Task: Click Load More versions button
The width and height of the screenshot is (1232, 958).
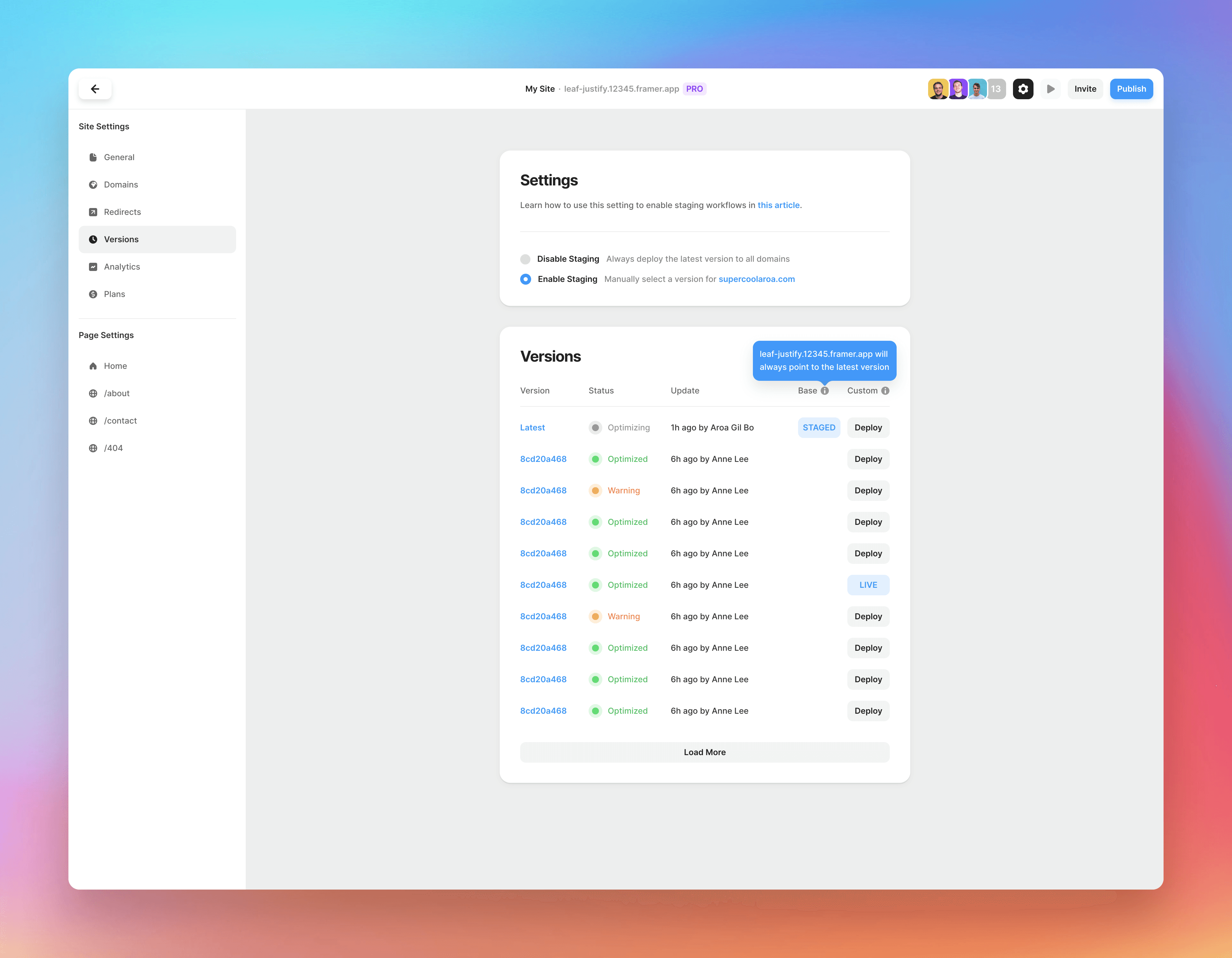Action: click(704, 752)
